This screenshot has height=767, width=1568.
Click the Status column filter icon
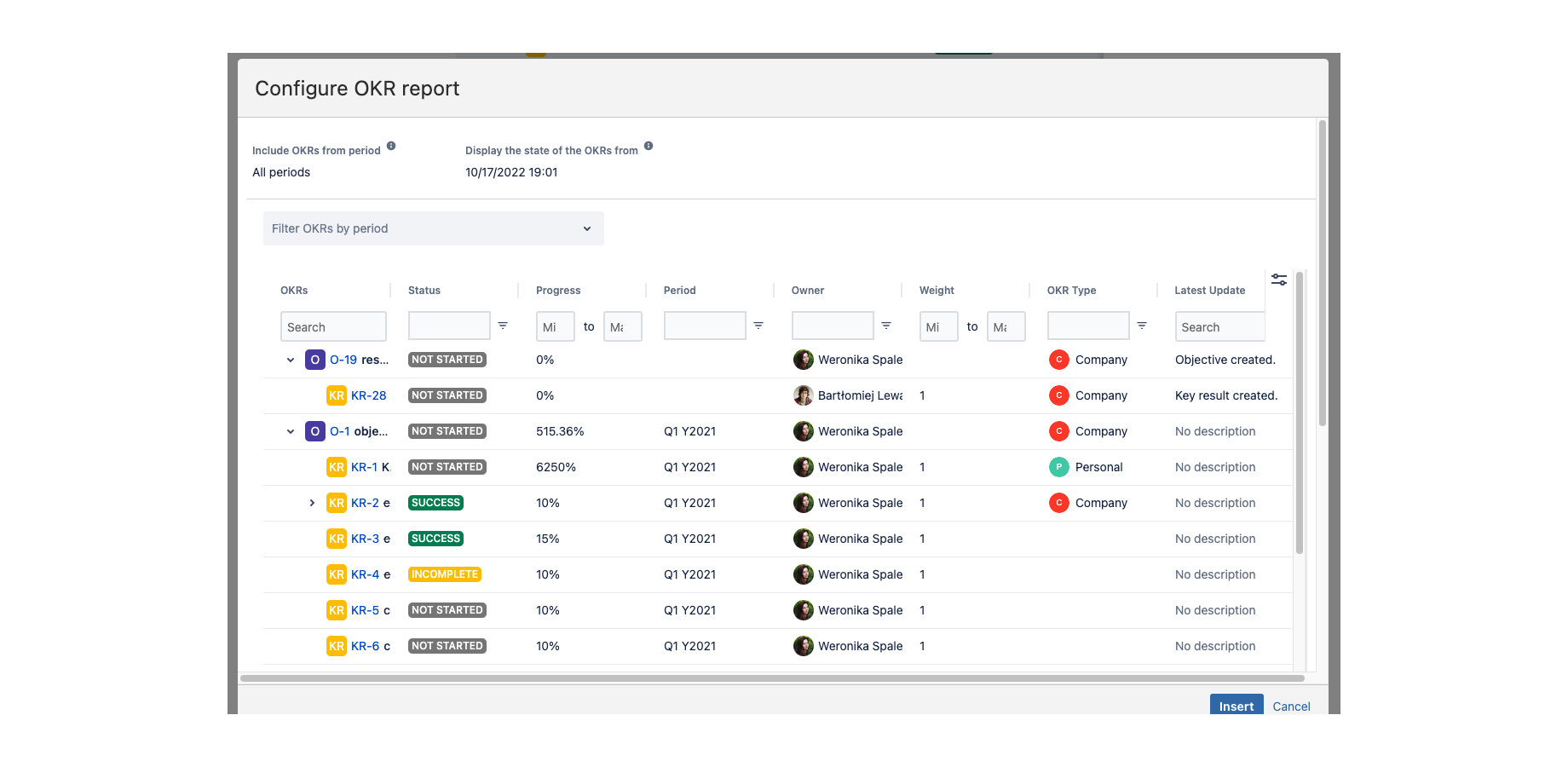click(x=503, y=326)
